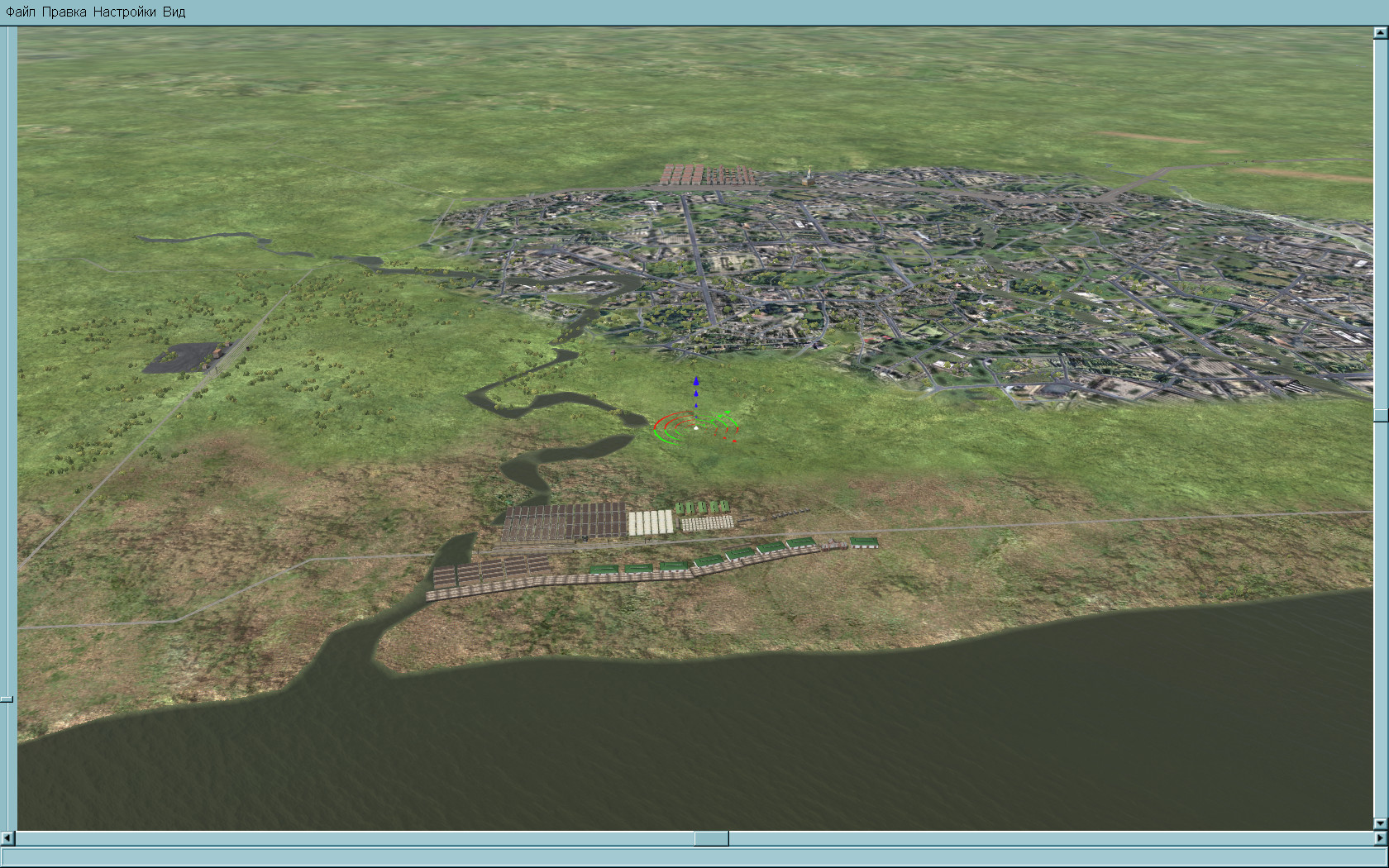1389x868 pixels.
Task: Click the horizontal scrollbar right arrow
Action: click(x=1380, y=838)
